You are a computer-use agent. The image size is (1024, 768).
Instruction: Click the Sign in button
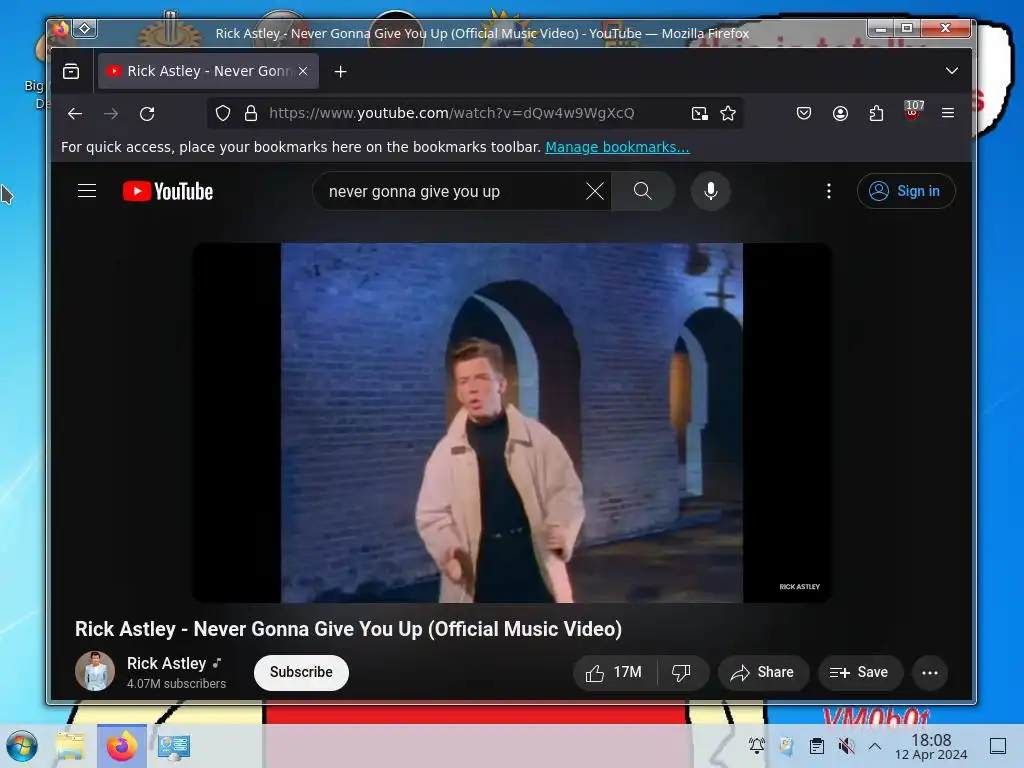[906, 191]
